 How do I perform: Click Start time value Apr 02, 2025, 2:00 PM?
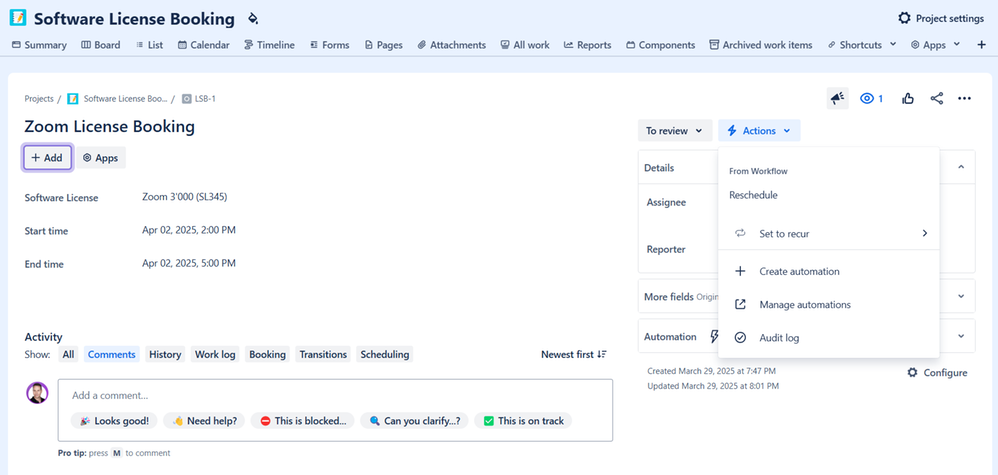(x=189, y=230)
